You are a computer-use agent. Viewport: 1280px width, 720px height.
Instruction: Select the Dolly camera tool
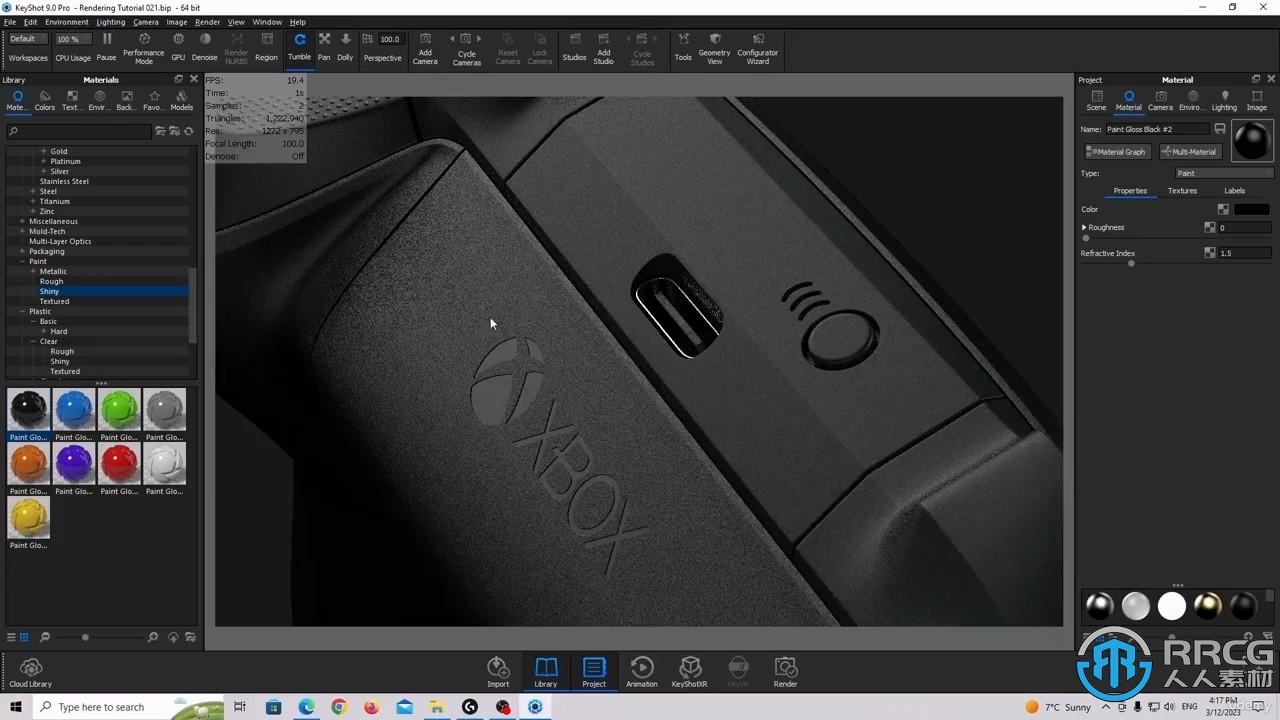coord(345,47)
